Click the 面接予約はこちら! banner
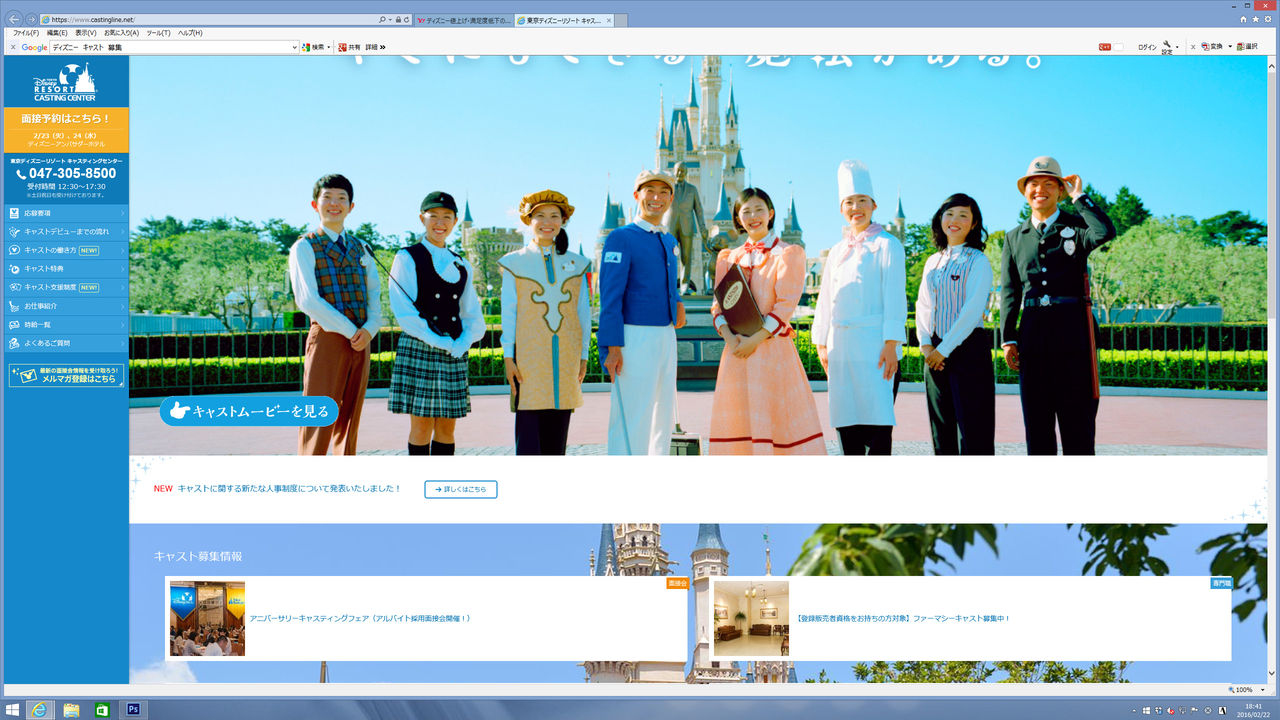The image size is (1280, 720). point(65,130)
